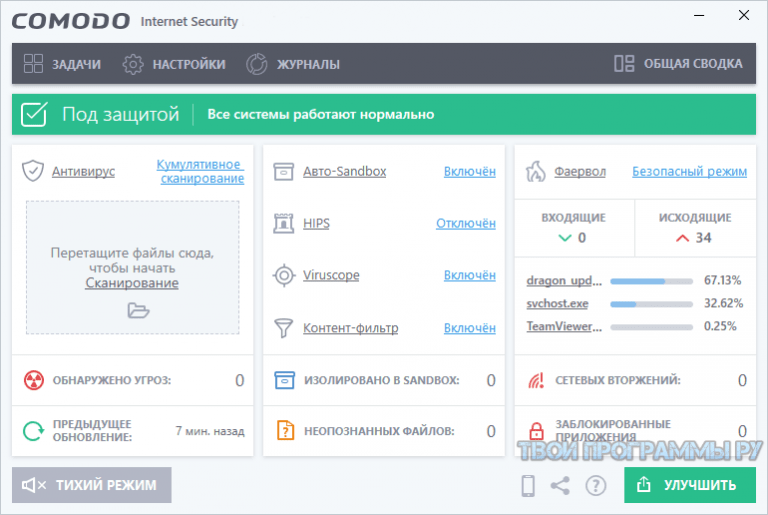768x515 pixels.
Task: Click the open folder icon in drop zone
Action: [x=138, y=311]
